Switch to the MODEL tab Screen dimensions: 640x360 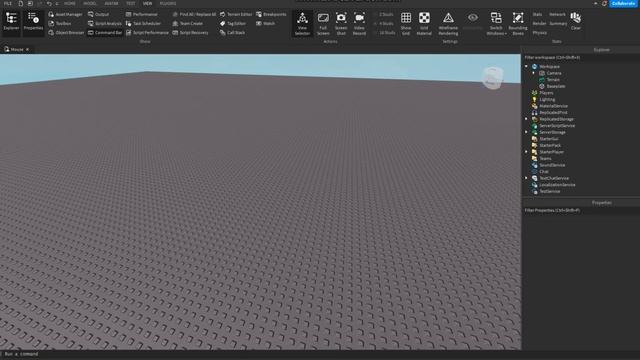pyautogui.click(x=90, y=3)
